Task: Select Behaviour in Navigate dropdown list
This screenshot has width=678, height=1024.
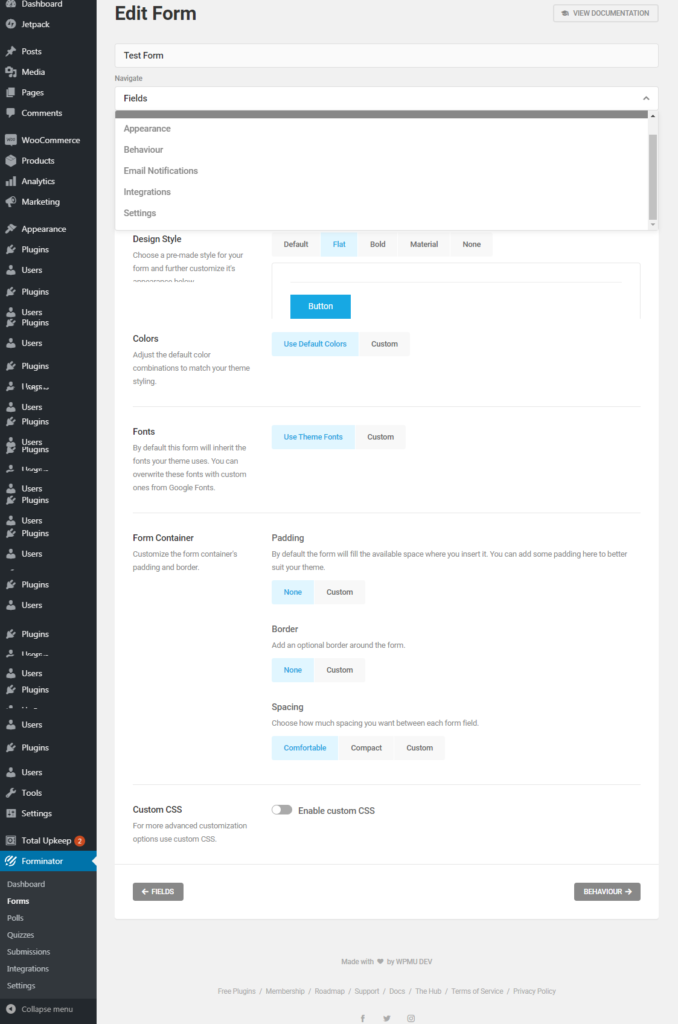Action: [x=381, y=150]
